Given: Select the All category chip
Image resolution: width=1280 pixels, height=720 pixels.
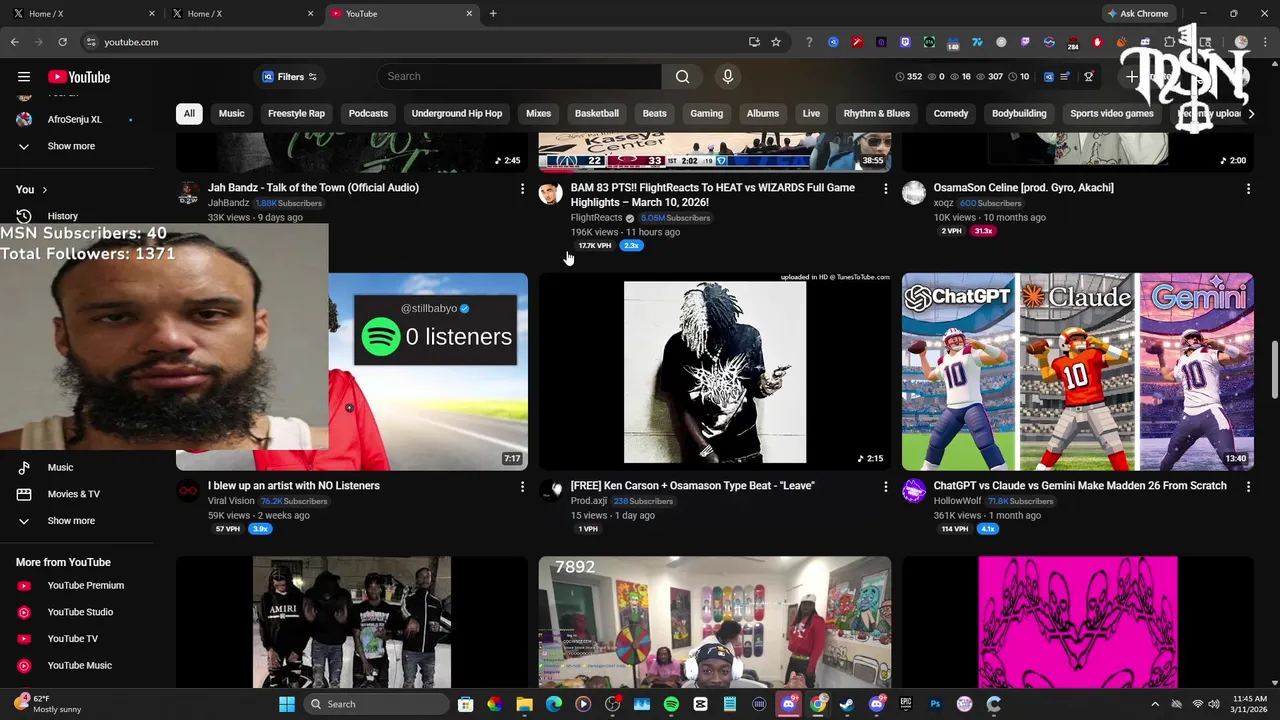Looking at the screenshot, I should (x=189, y=114).
